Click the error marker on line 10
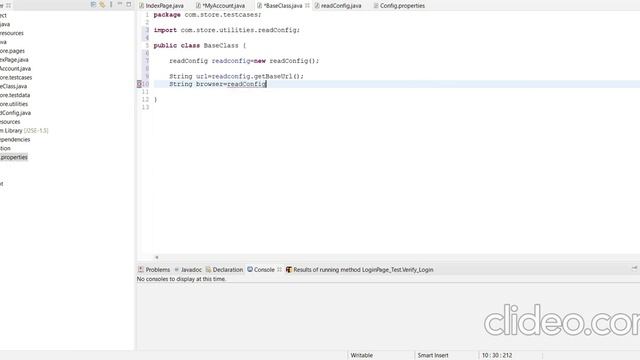The image size is (640, 360). 139,84
